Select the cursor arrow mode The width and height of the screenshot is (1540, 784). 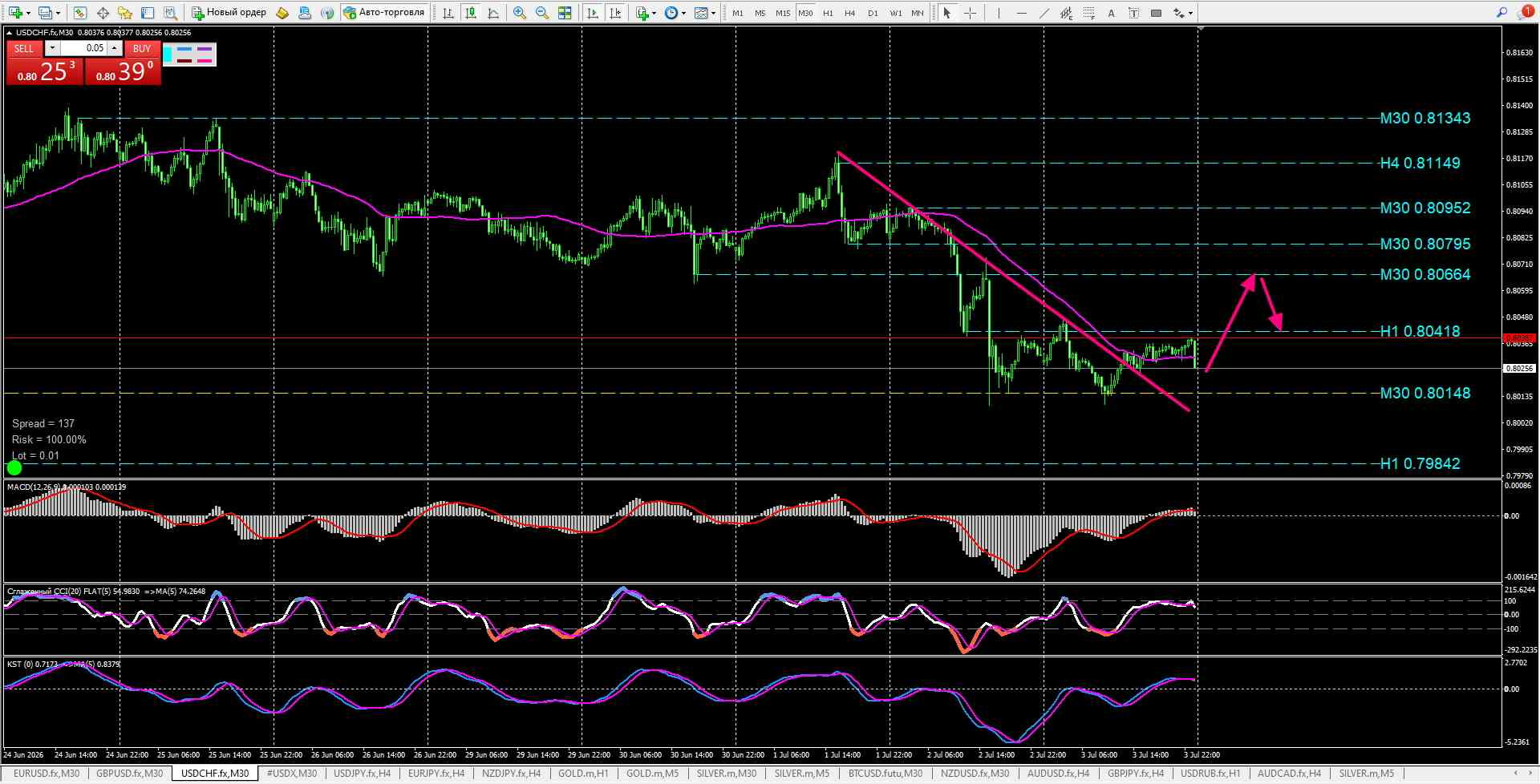click(x=947, y=13)
